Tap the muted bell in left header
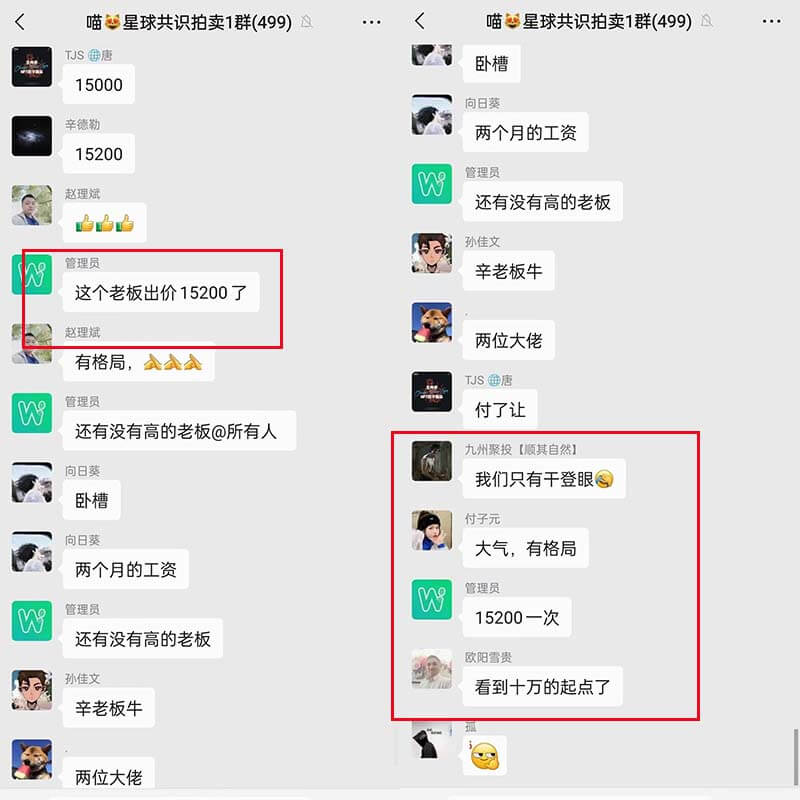This screenshot has width=800, height=800. 306,22
